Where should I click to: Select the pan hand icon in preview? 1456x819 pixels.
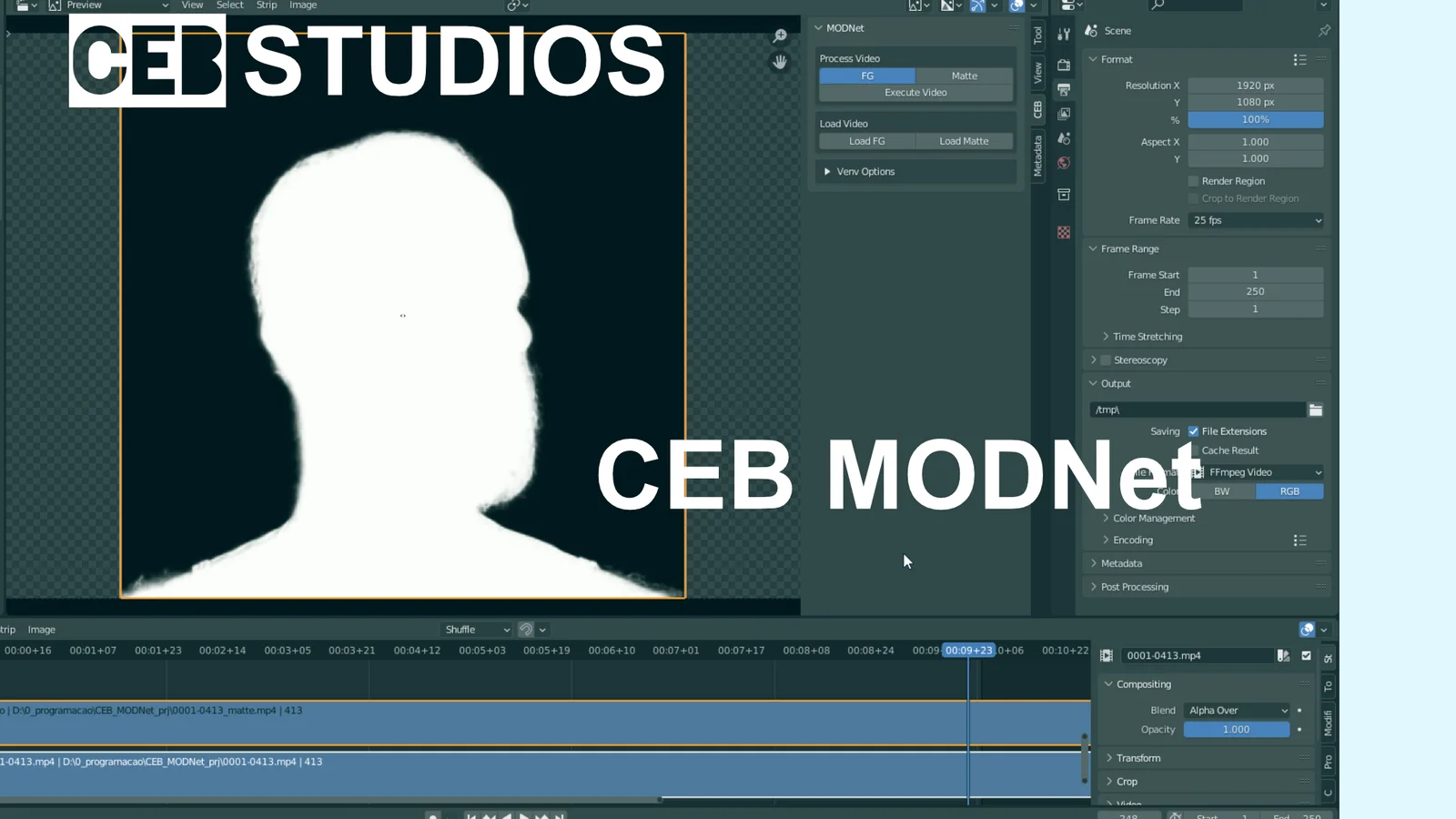(780, 62)
